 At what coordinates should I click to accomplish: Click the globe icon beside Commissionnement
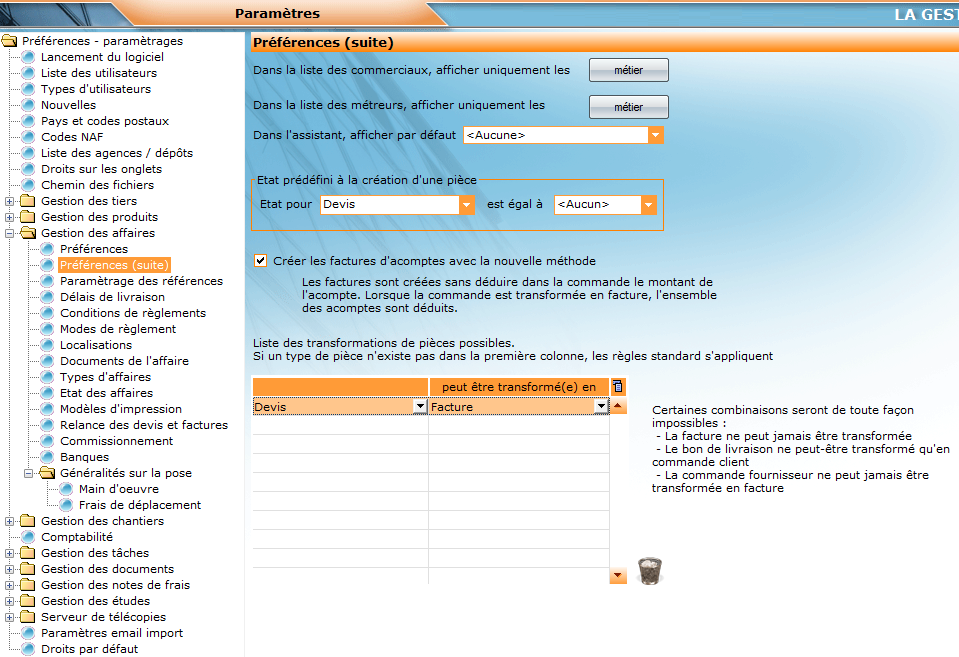[47, 440]
